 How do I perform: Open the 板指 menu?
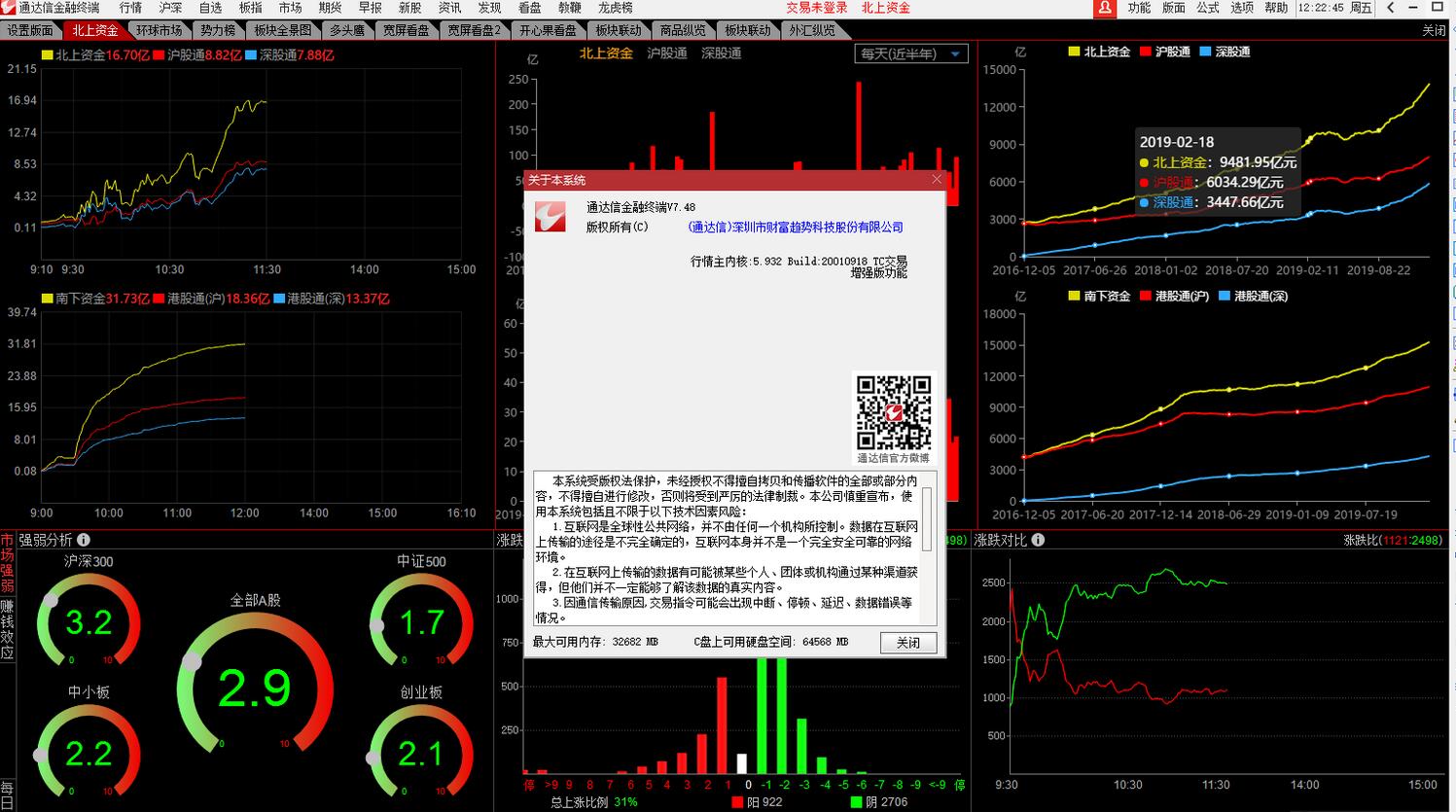tap(250, 8)
